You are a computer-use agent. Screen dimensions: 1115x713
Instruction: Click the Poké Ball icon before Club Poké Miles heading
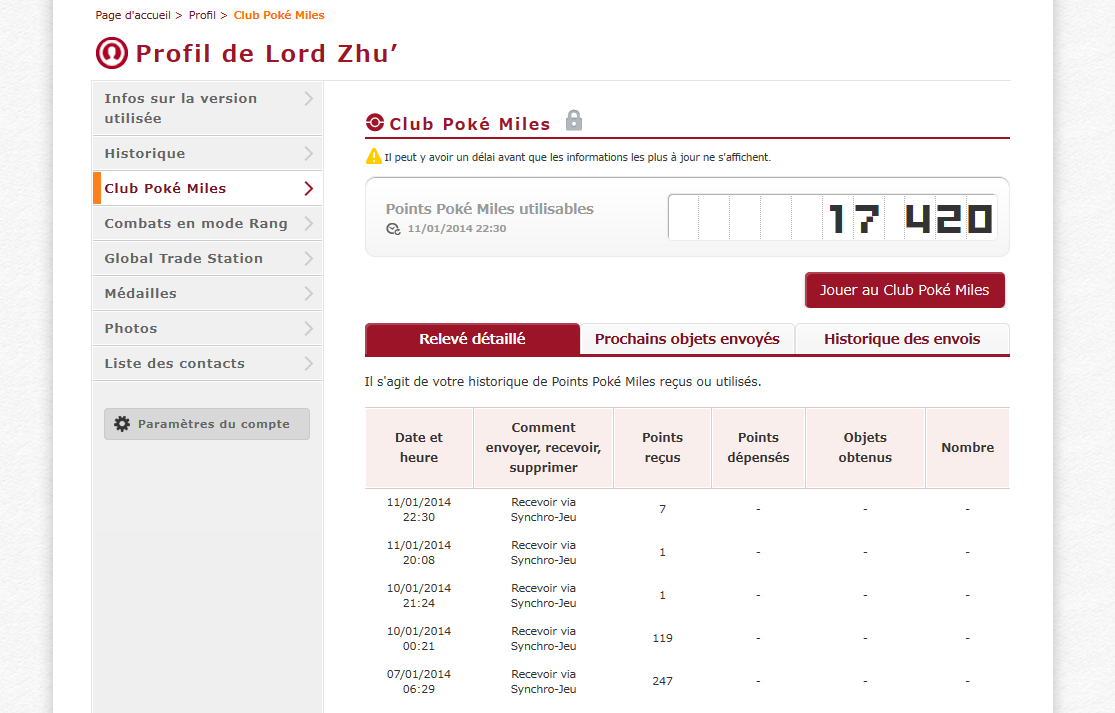click(x=375, y=122)
